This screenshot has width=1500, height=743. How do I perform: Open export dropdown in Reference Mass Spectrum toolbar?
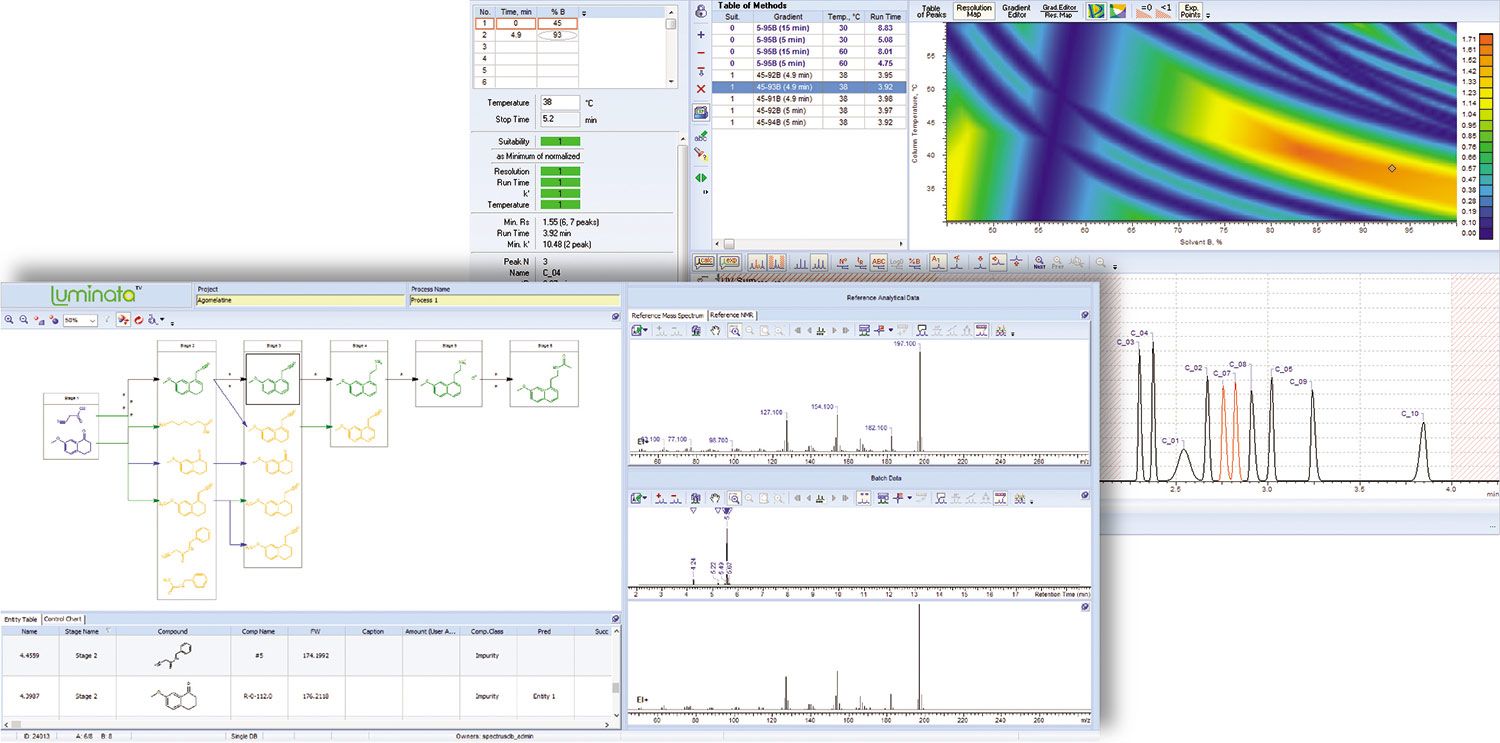click(x=646, y=330)
